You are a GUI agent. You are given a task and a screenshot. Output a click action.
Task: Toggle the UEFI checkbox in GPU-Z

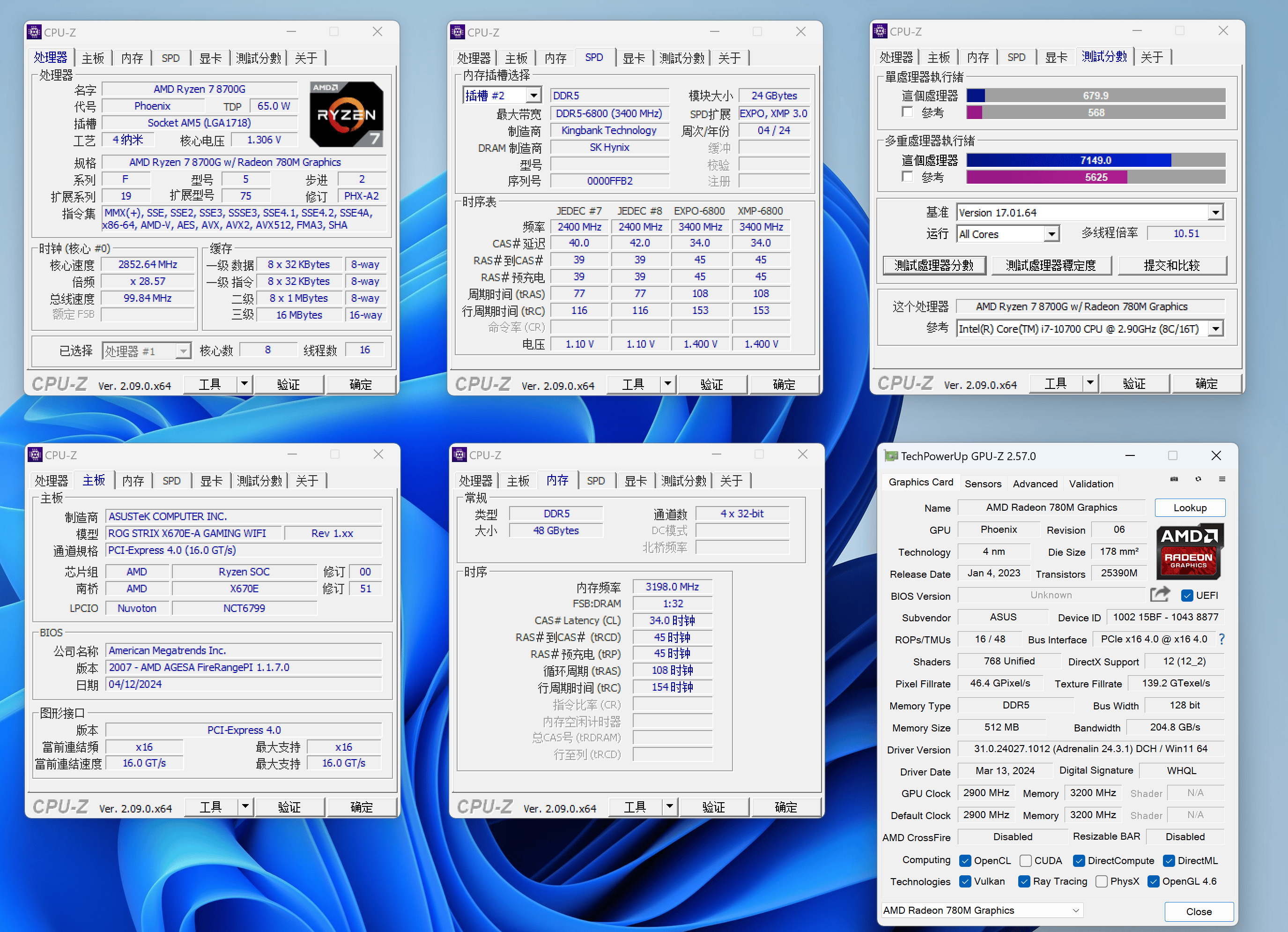point(1187,596)
